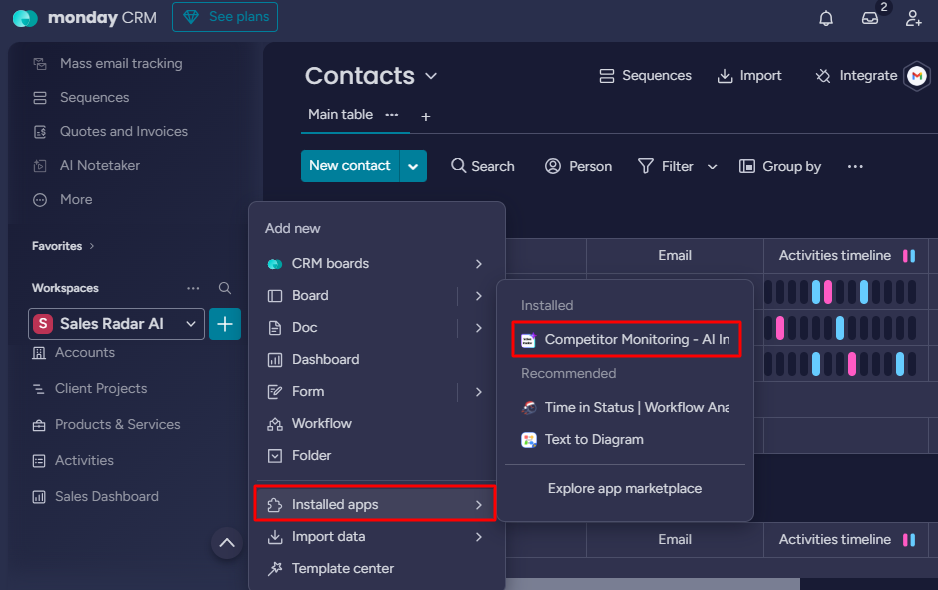Click the Integrate button

(x=856, y=76)
